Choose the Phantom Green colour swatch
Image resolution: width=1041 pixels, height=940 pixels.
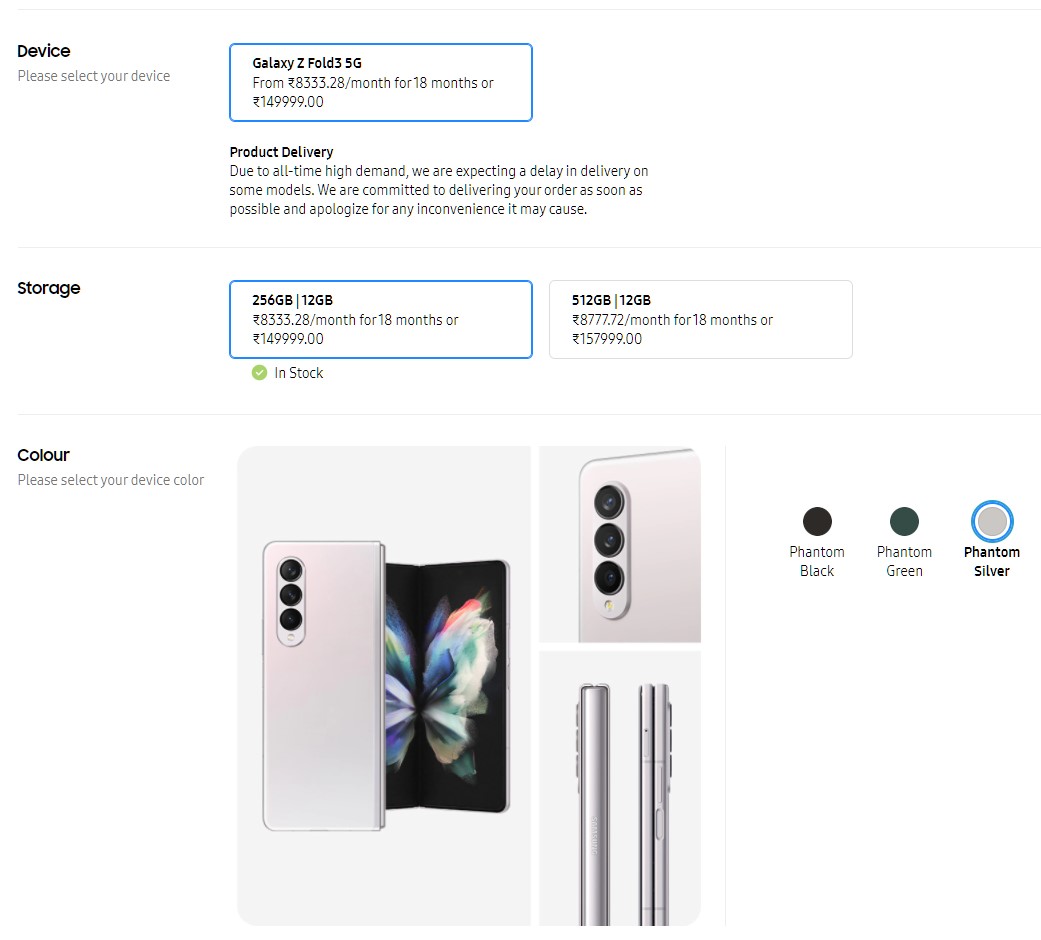[x=904, y=521]
